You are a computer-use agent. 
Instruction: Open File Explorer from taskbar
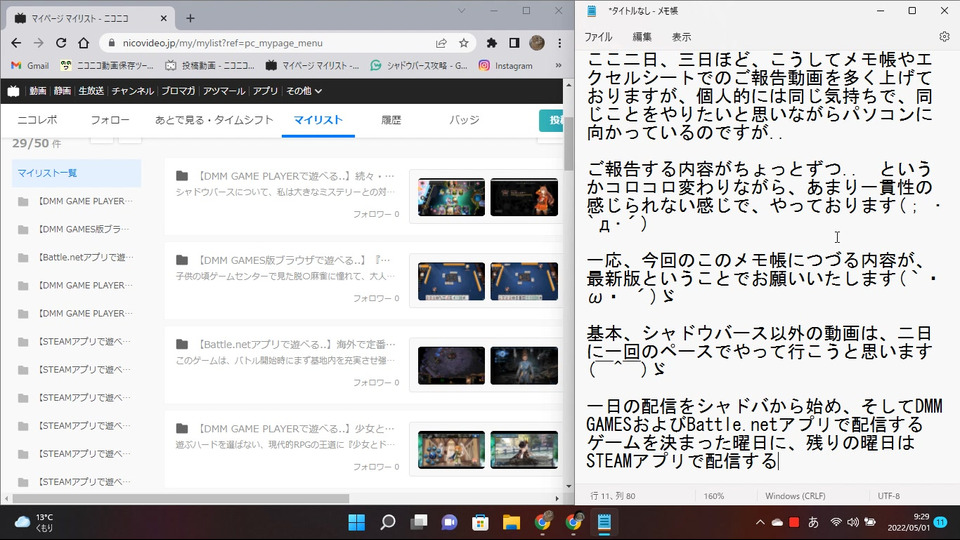pos(511,522)
